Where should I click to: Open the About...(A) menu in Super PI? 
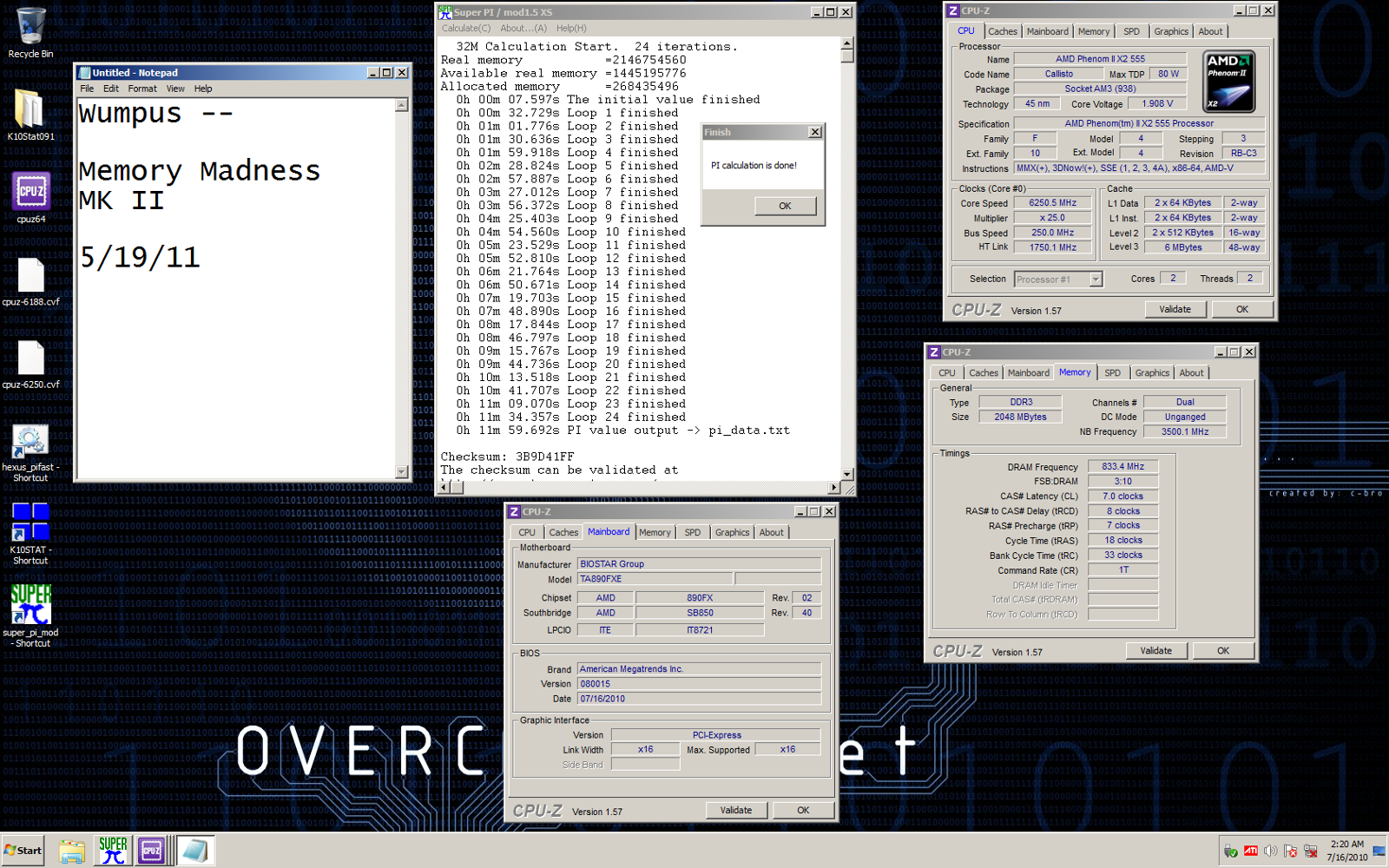pos(523,29)
